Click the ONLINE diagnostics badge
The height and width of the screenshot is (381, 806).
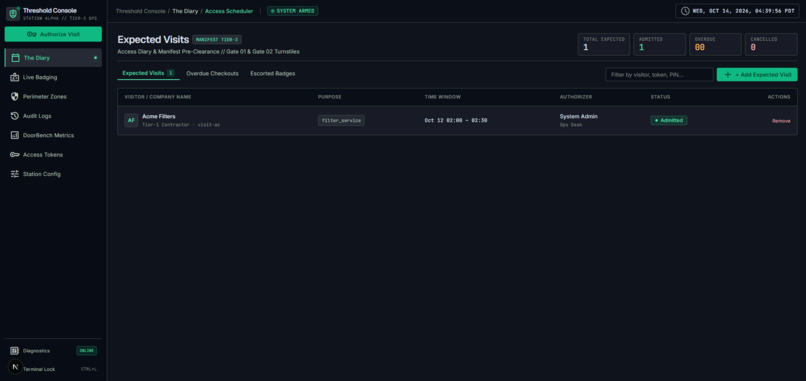pyautogui.click(x=86, y=351)
